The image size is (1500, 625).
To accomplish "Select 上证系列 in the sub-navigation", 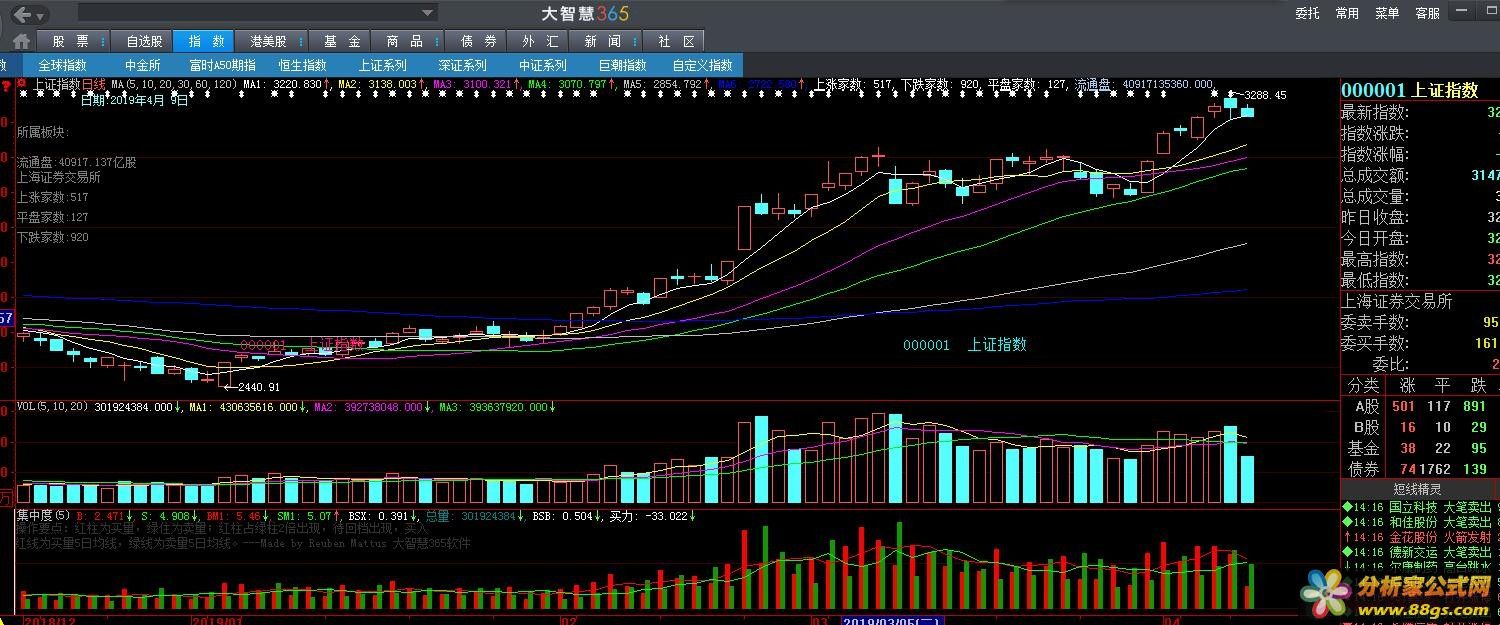I will pos(382,65).
